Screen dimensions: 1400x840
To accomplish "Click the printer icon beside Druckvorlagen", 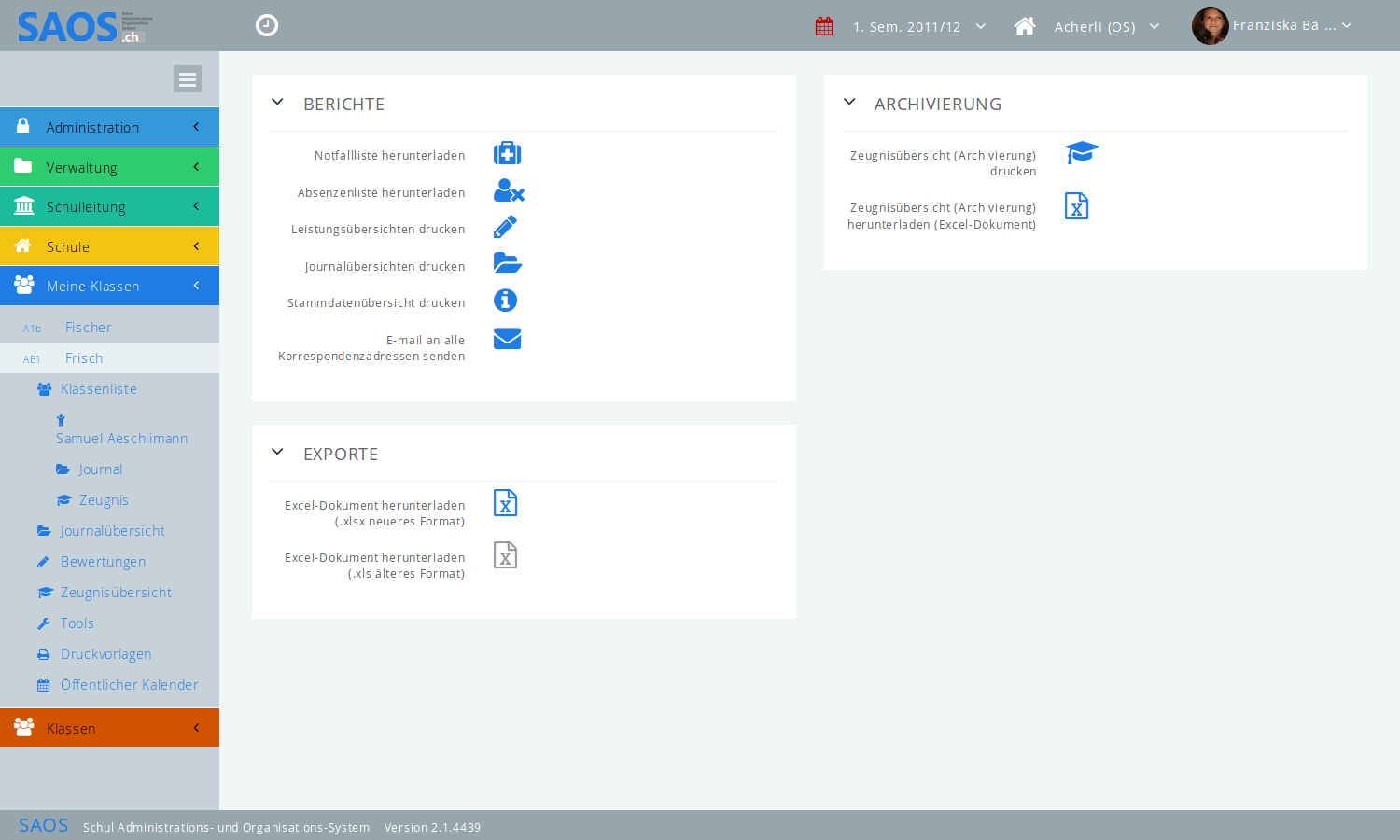I will point(43,654).
